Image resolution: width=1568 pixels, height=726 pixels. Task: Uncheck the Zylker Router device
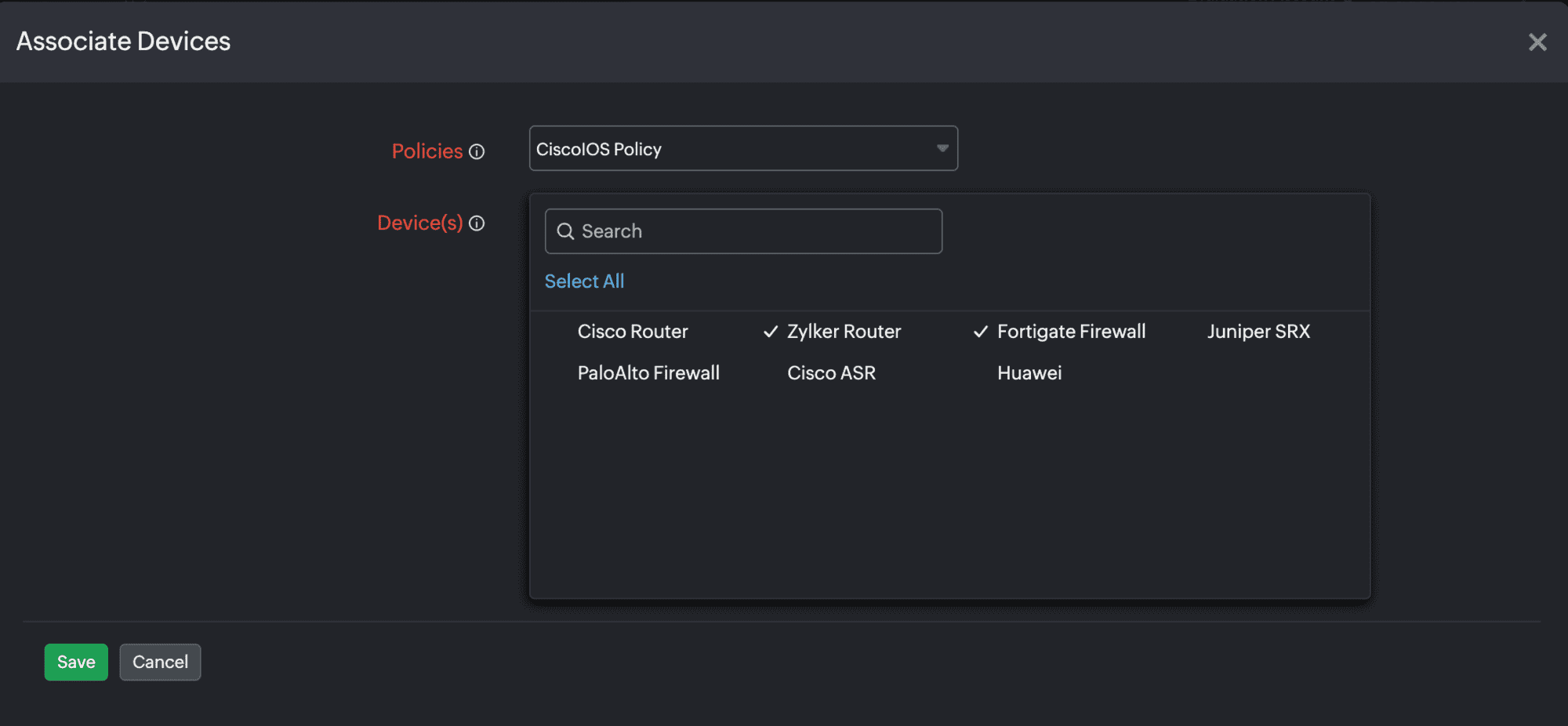tap(843, 332)
